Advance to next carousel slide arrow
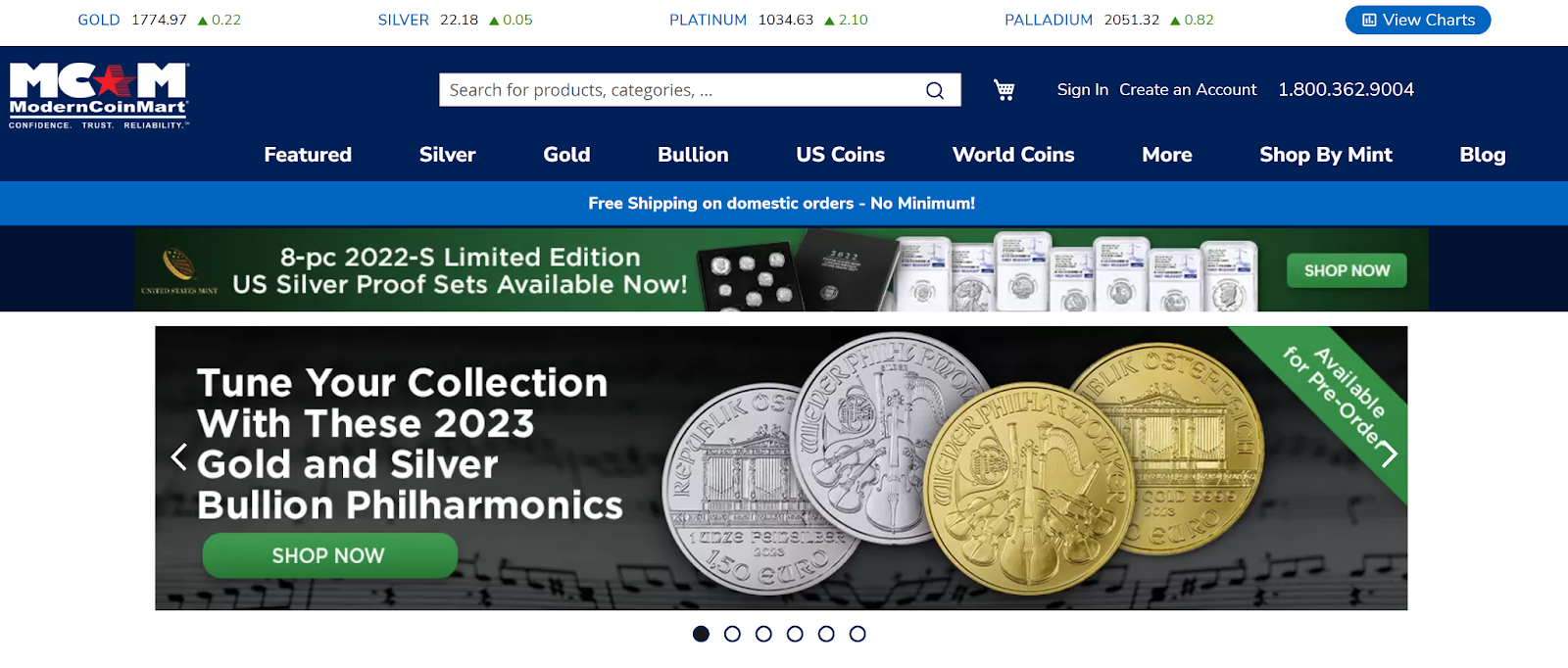The width and height of the screenshot is (1568, 668). click(x=1387, y=453)
